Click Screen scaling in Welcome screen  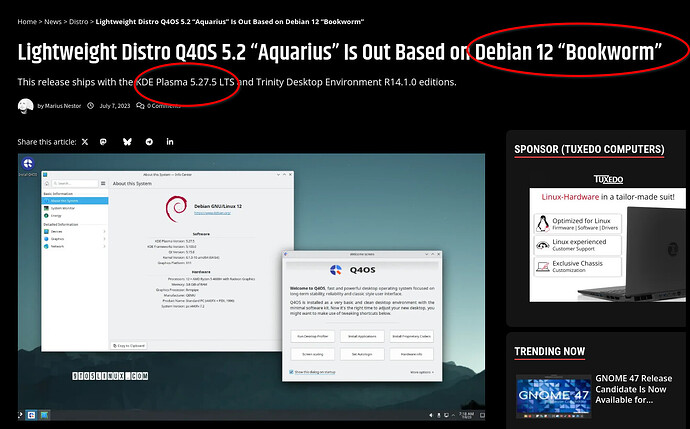[x=312, y=354]
